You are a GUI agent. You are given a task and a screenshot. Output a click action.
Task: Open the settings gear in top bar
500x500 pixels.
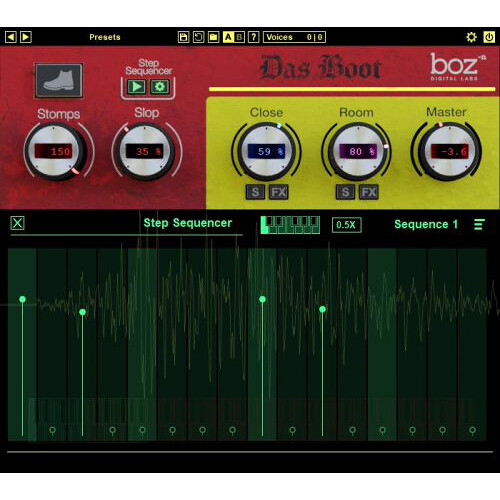pyautogui.click(x=471, y=37)
